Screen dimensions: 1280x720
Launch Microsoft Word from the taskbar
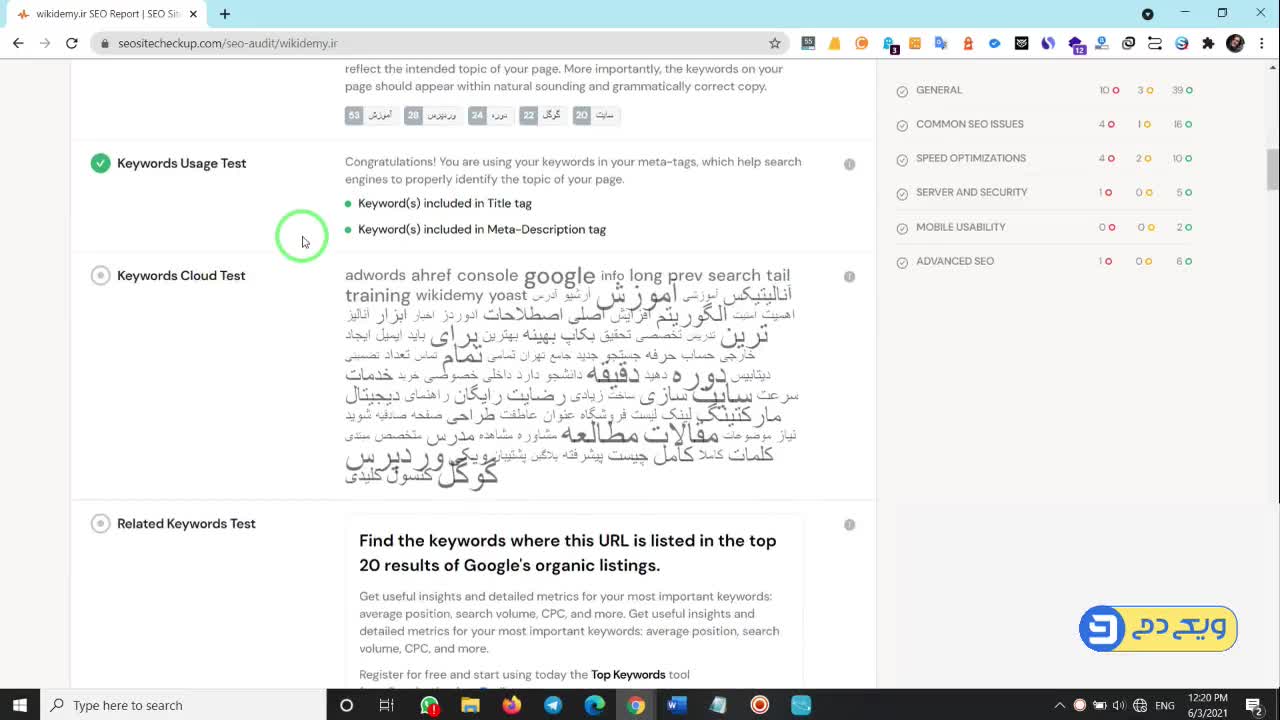click(x=676, y=705)
